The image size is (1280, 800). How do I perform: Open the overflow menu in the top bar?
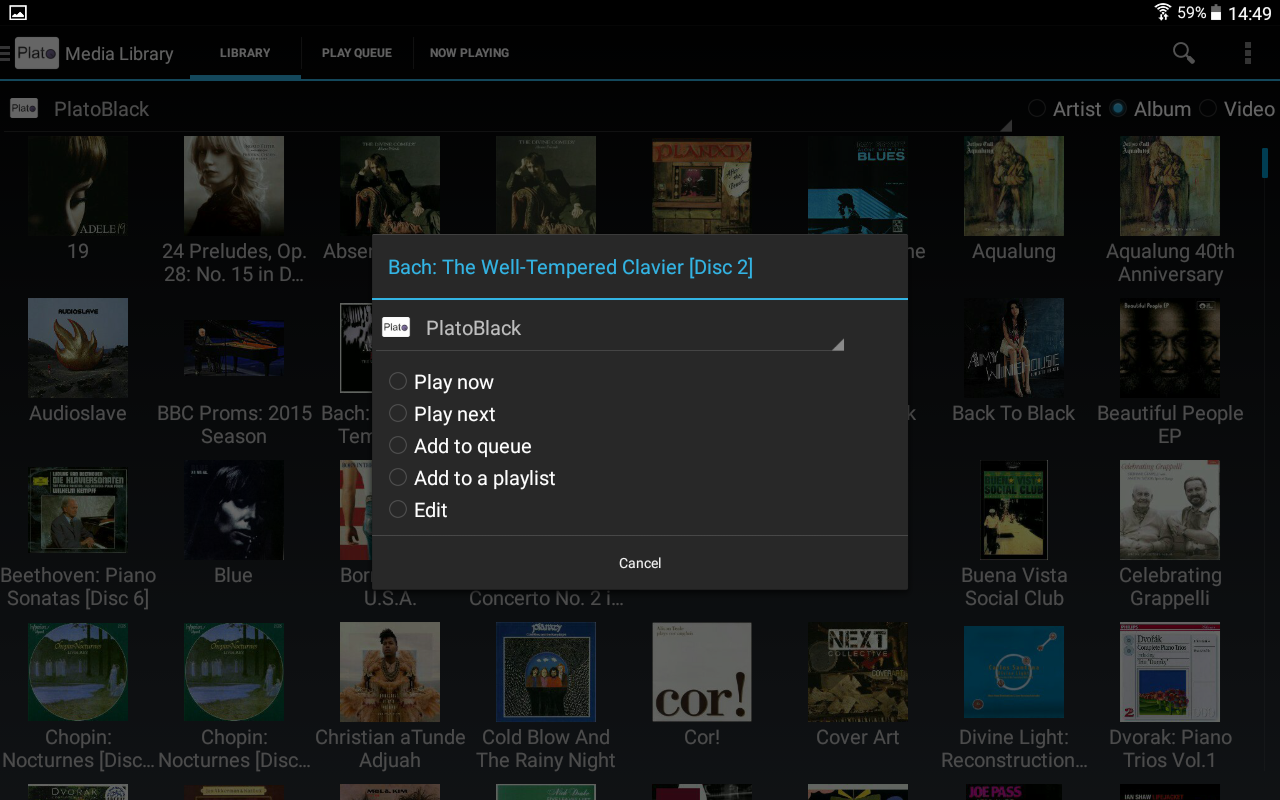point(1248,52)
